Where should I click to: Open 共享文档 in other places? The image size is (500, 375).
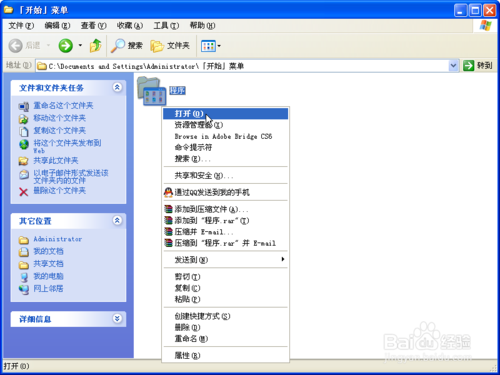point(48,264)
